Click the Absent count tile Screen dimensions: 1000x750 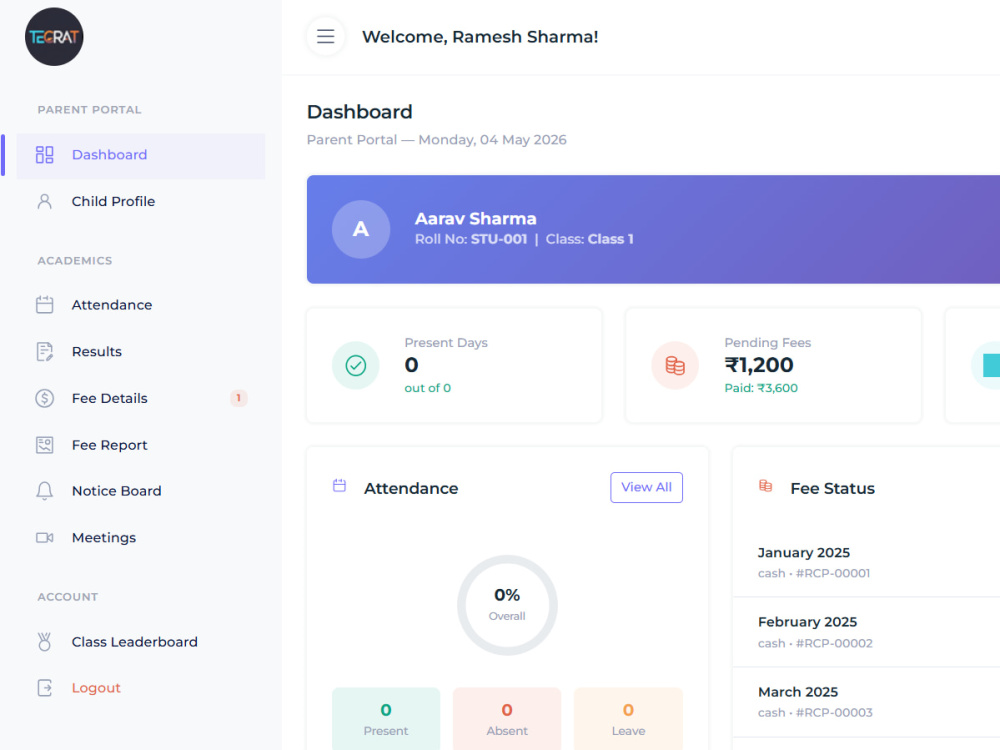tap(507, 719)
